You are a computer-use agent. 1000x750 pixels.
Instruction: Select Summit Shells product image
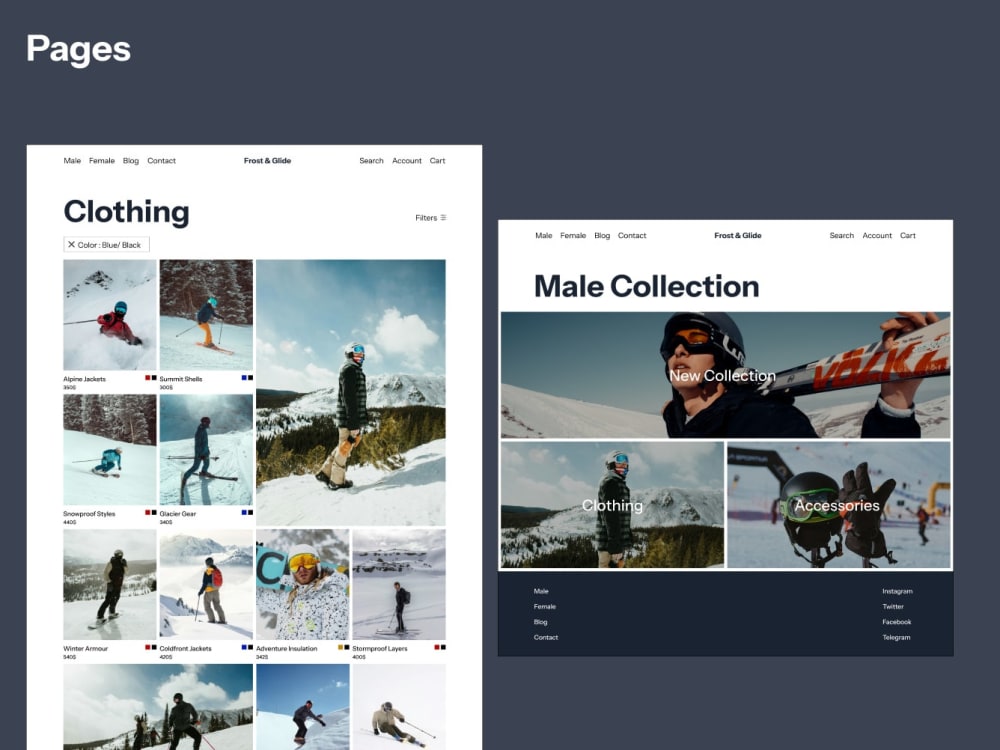[x=206, y=314]
